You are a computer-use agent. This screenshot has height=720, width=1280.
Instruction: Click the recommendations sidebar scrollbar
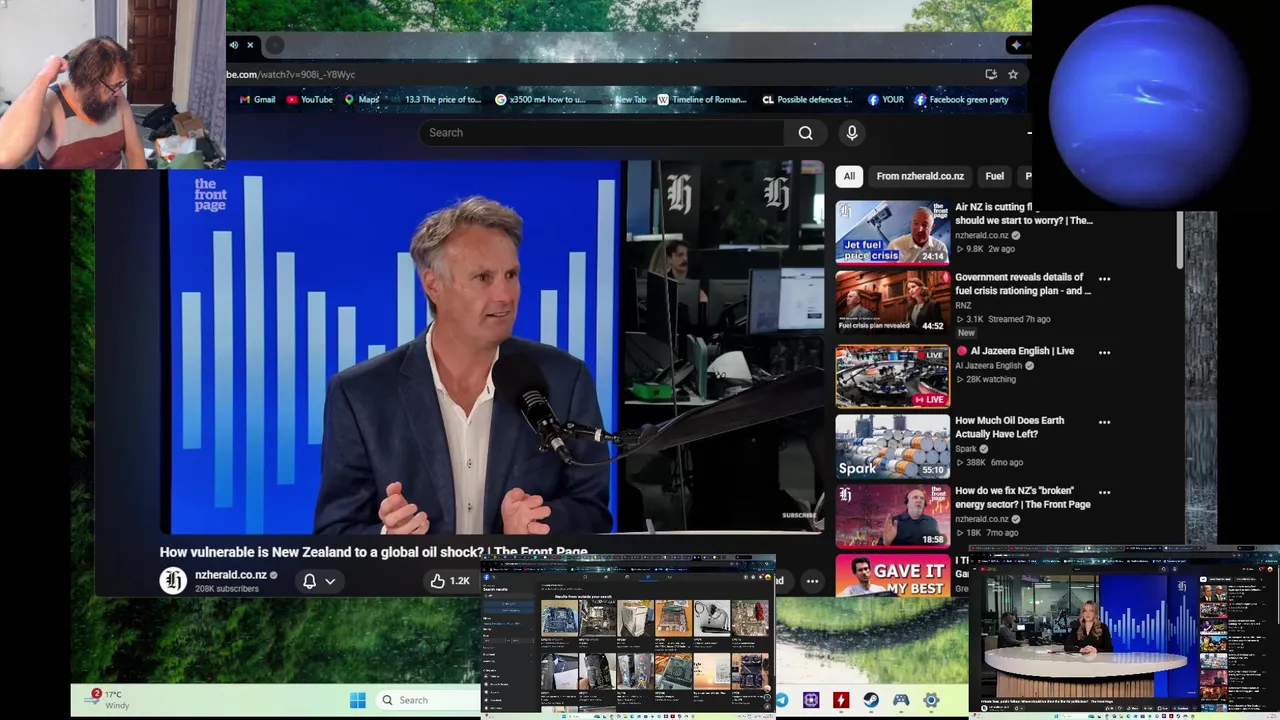point(1180,240)
